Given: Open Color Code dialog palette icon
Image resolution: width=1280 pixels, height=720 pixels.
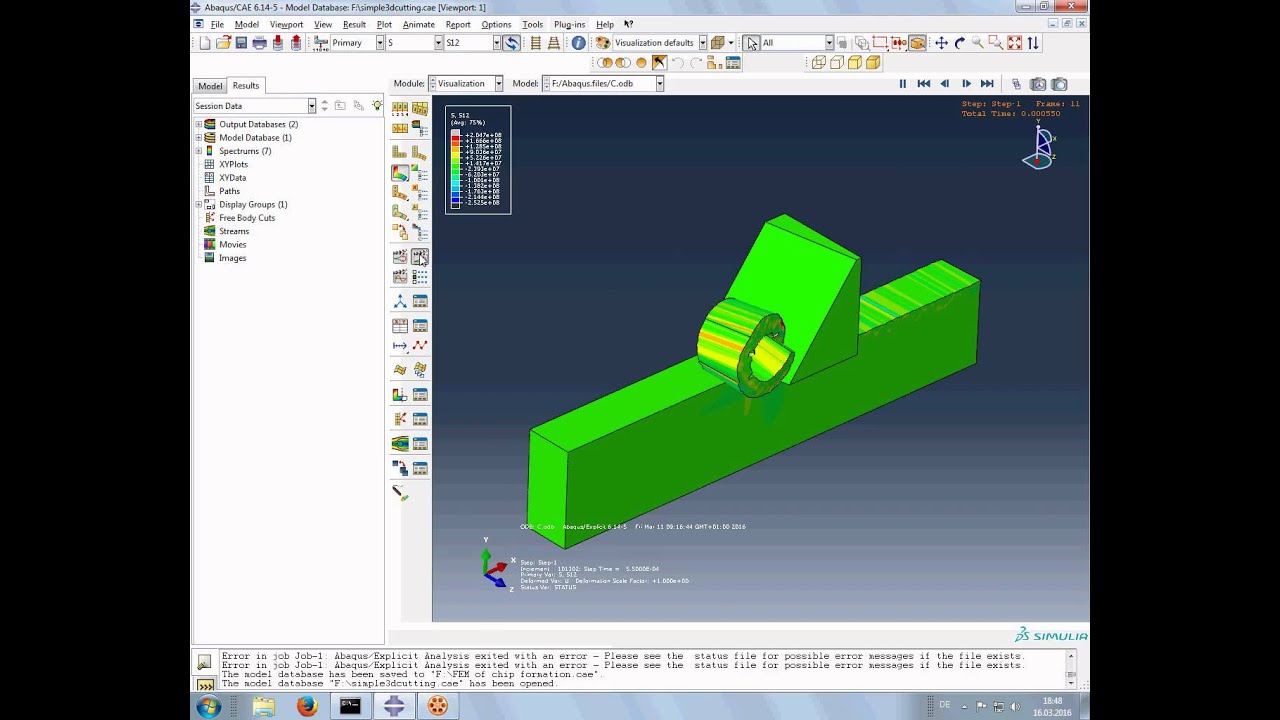Looking at the screenshot, I should tap(603, 43).
